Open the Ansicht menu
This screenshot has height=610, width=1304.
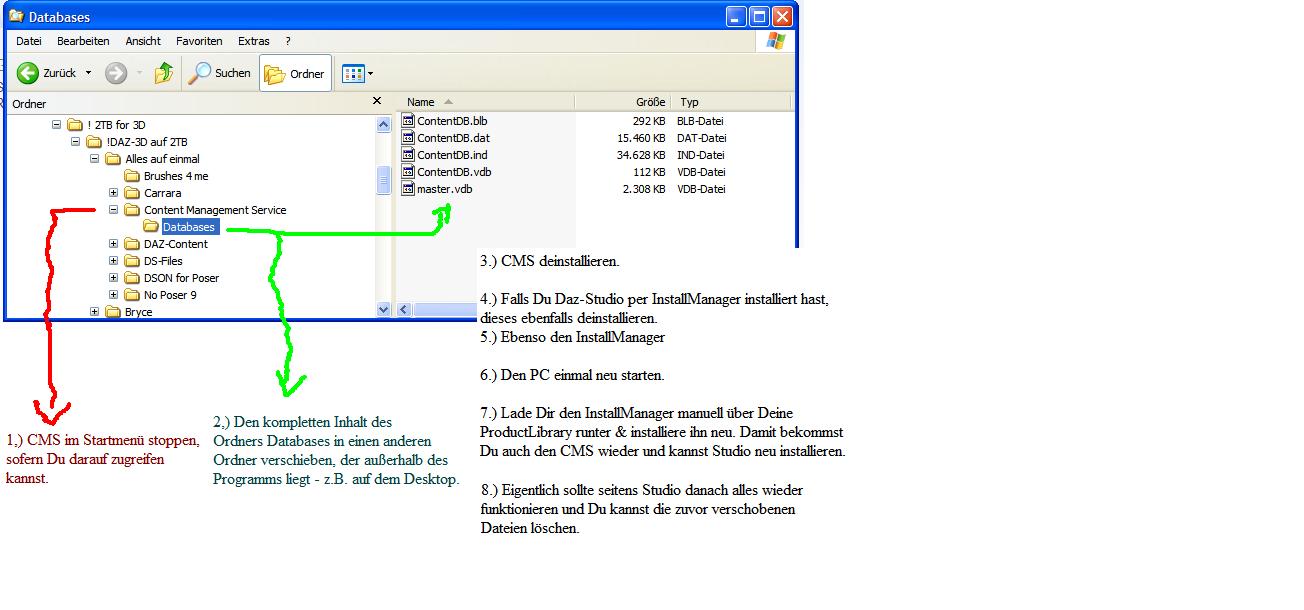click(143, 41)
